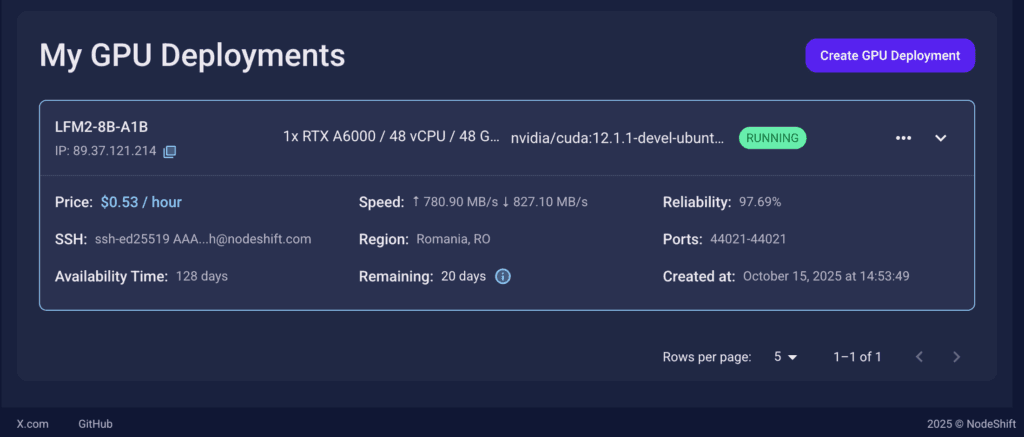
Task: Click the info icon beside Remaining days
Action: [x=503, y=276]
